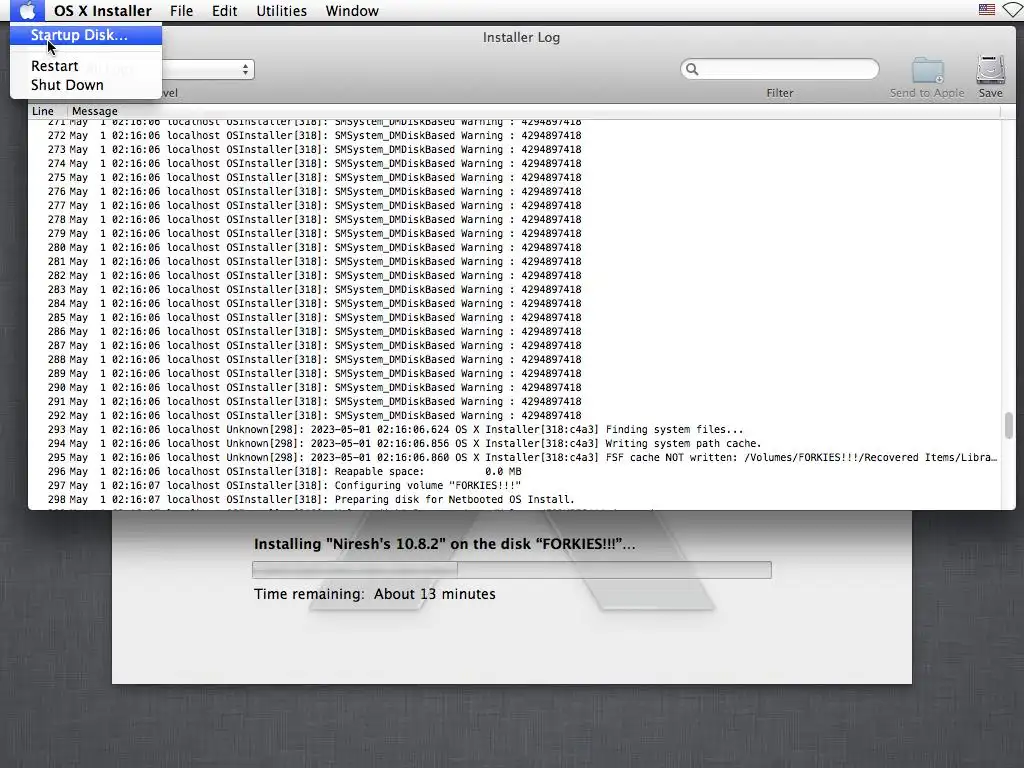Image resolution: width=1024 pixels, height=768 pixels.
Task: Choose Shut Down in the Apple menu
Action: (86, 85)
